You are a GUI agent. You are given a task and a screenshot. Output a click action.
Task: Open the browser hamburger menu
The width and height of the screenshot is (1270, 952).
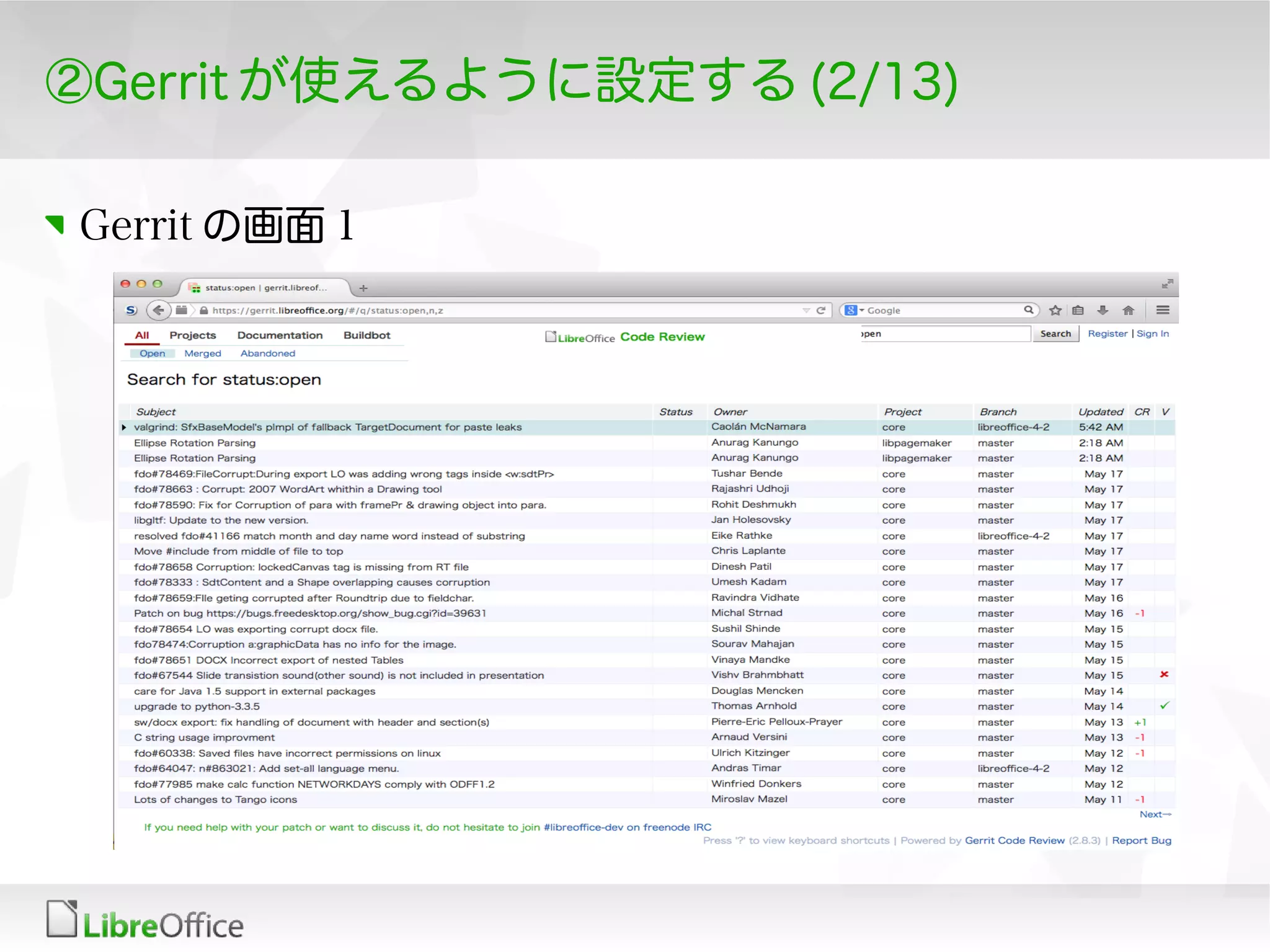click(x=1163, y=310)
